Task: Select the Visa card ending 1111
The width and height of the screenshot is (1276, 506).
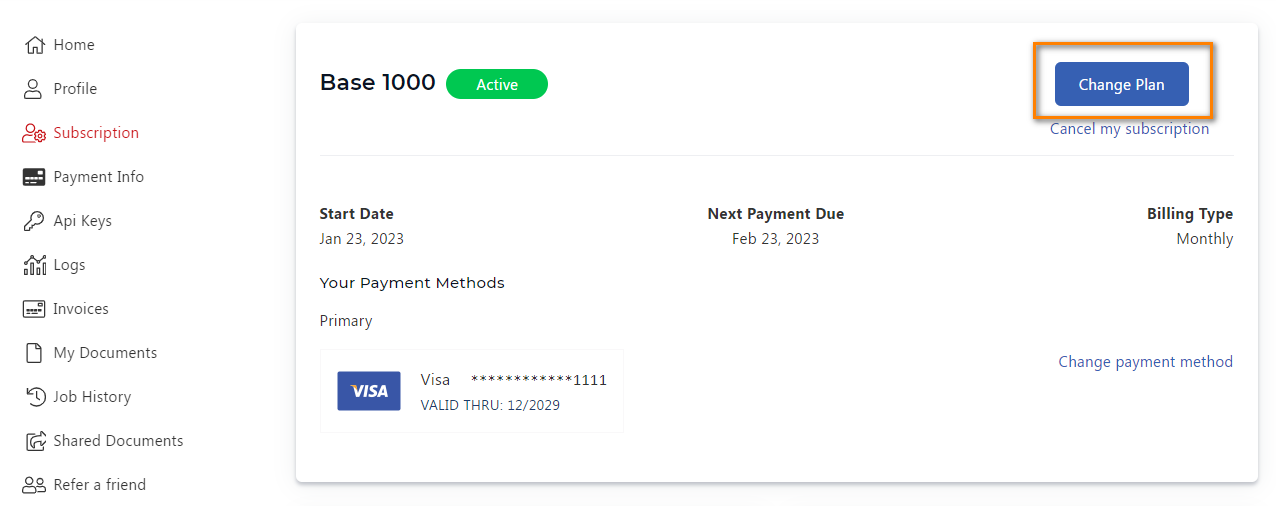Action: (x=472, y=391)
